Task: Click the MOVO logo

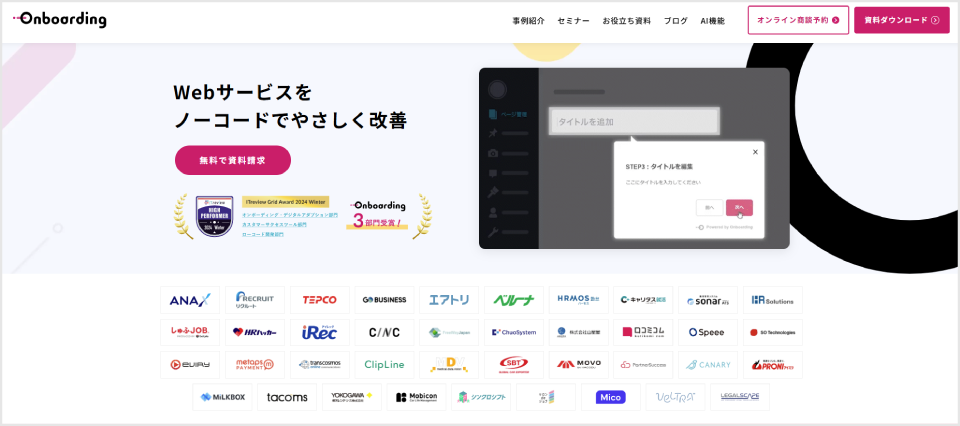Action: pyautogui.click(x=579, y=365)
